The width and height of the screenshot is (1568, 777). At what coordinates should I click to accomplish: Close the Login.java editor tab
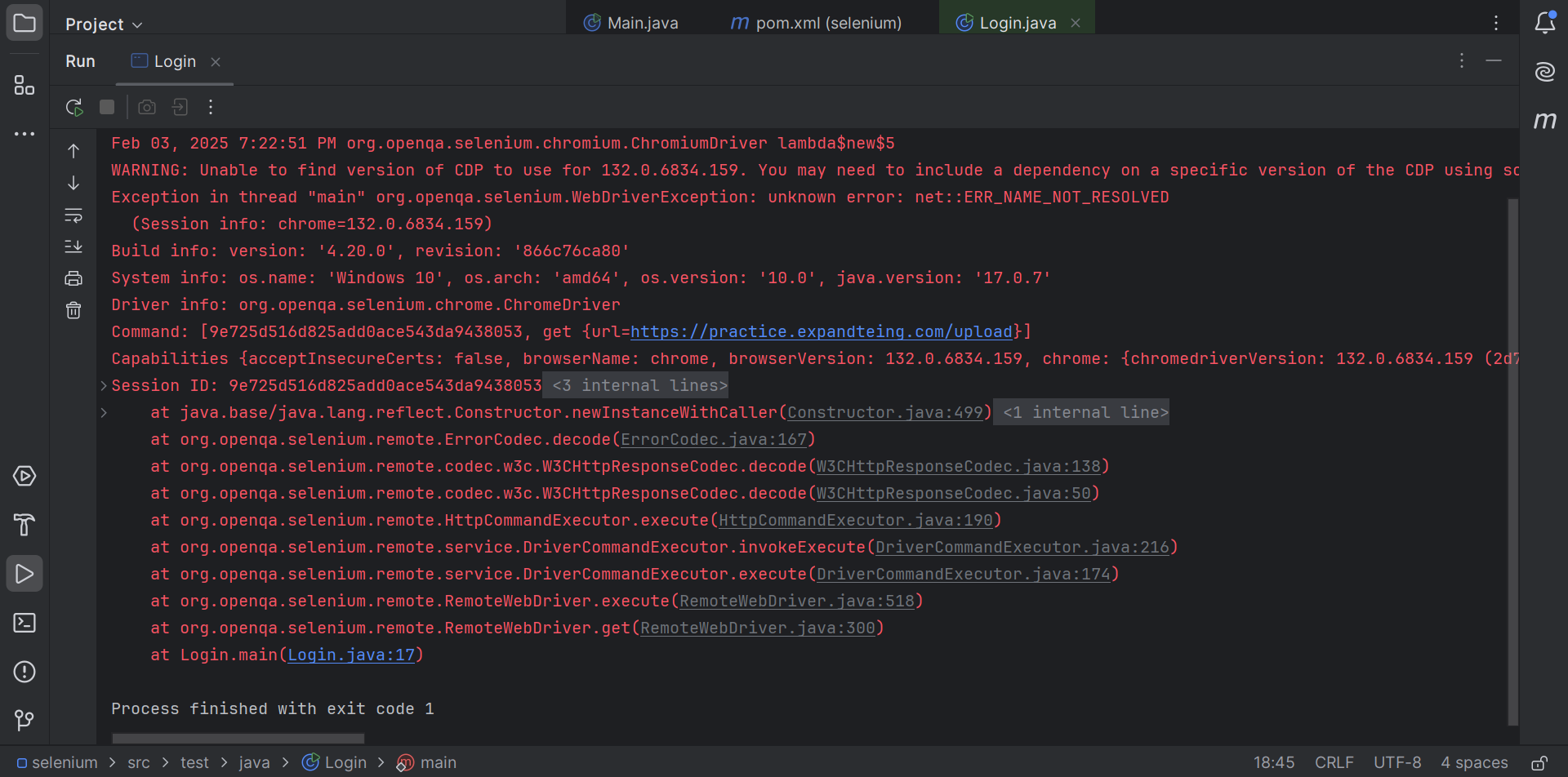1076,23
